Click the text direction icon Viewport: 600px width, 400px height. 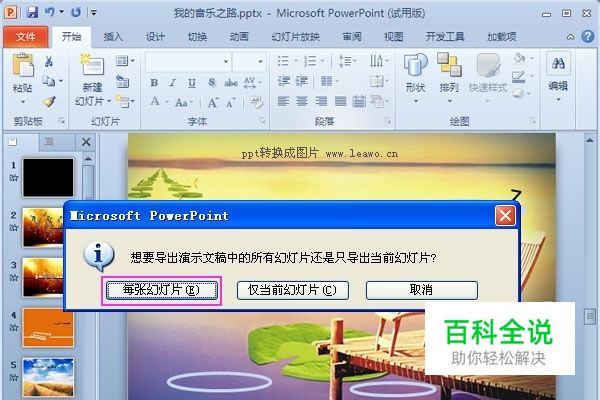[x=379, y=60]
